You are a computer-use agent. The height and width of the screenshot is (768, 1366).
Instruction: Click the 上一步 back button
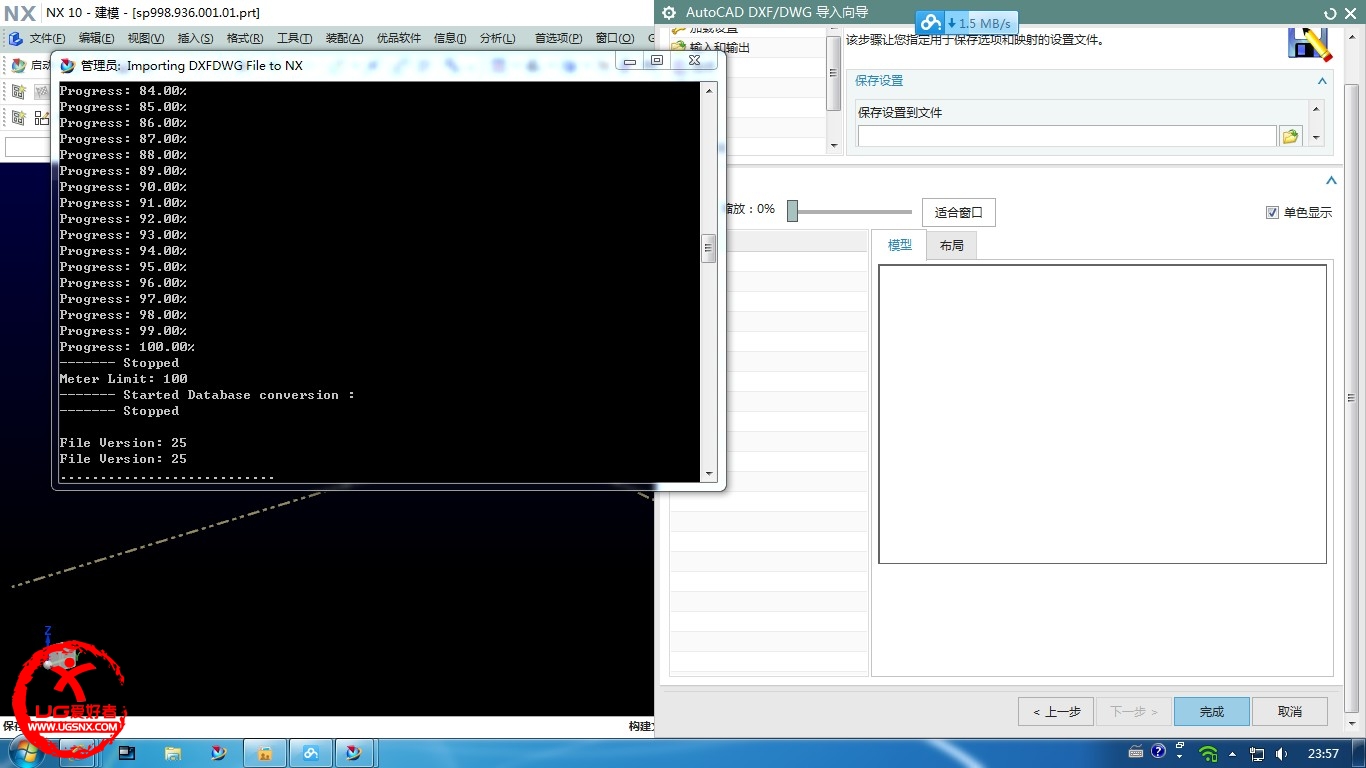click(1056, 711)
